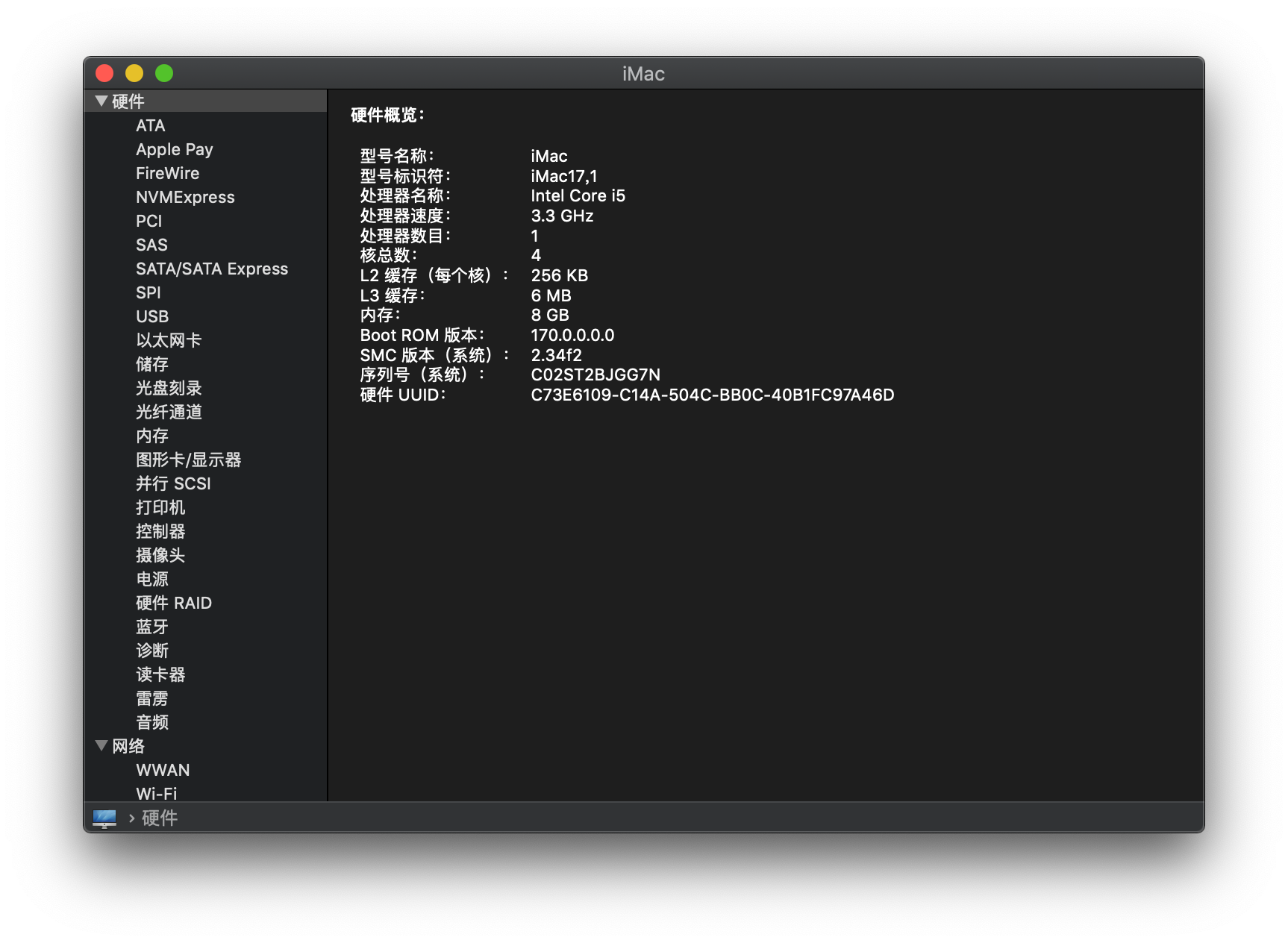Screen dimensions: 1288x943
Task: Collapse the 硬件 disclosure triangle
Action: click(101, 101)
